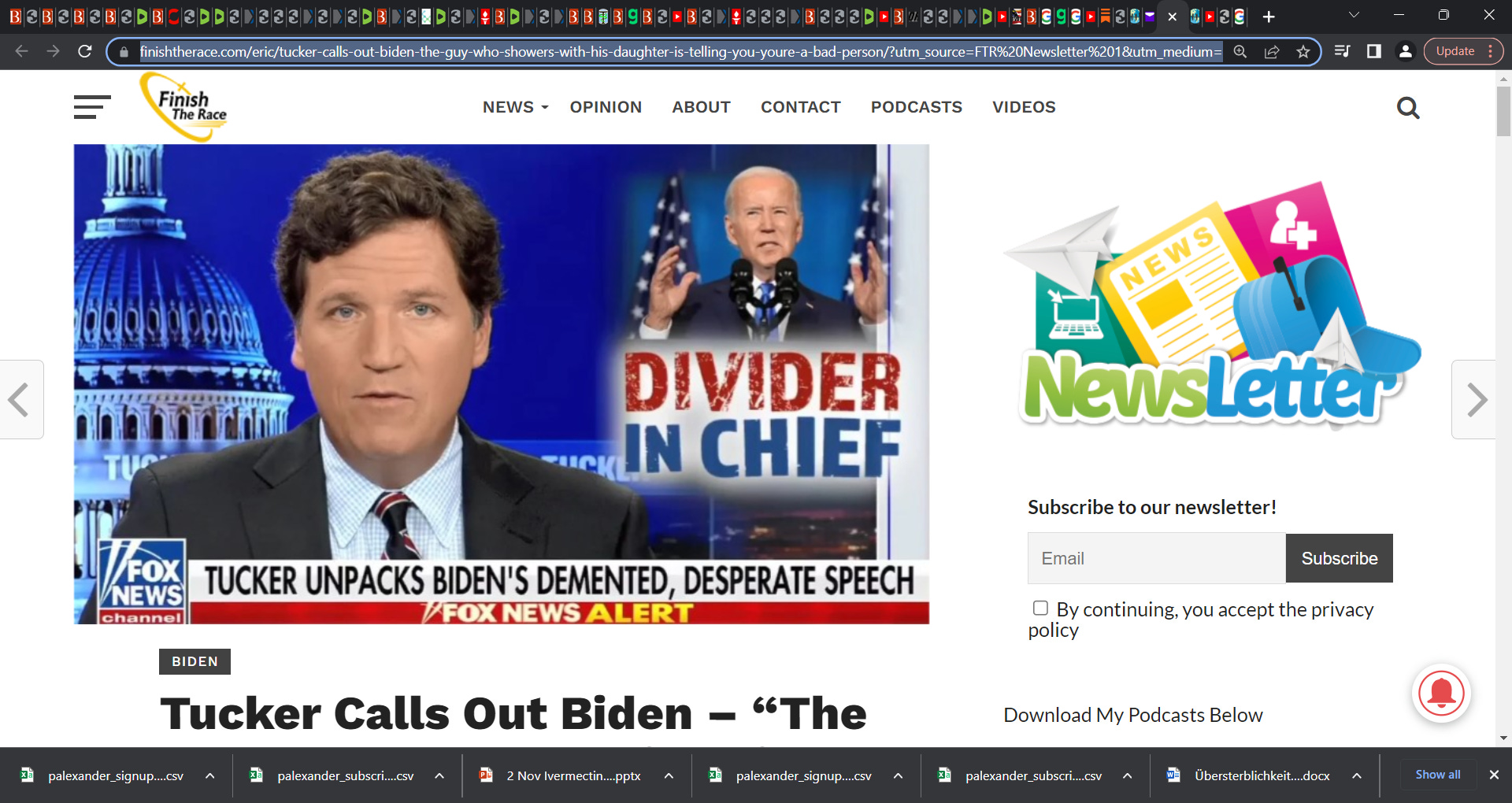The image size is (1512, 803).
Task: Open the hamburger menu beside Finish The Race logo
Action: coord(92,107)
